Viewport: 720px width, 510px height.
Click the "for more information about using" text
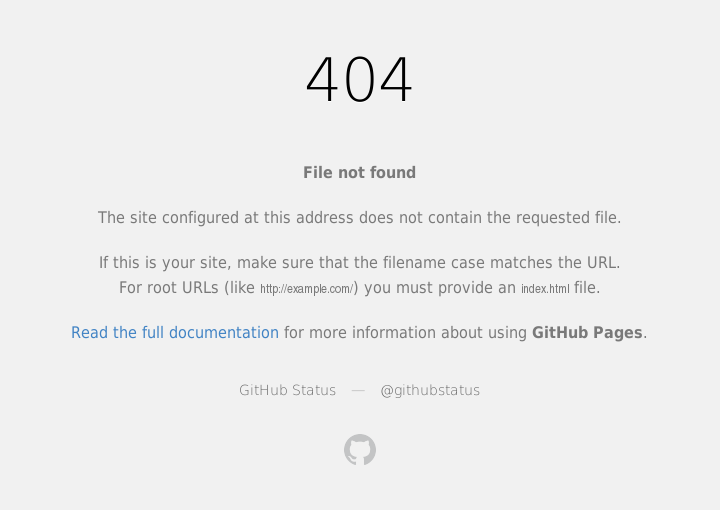(405, 333)
